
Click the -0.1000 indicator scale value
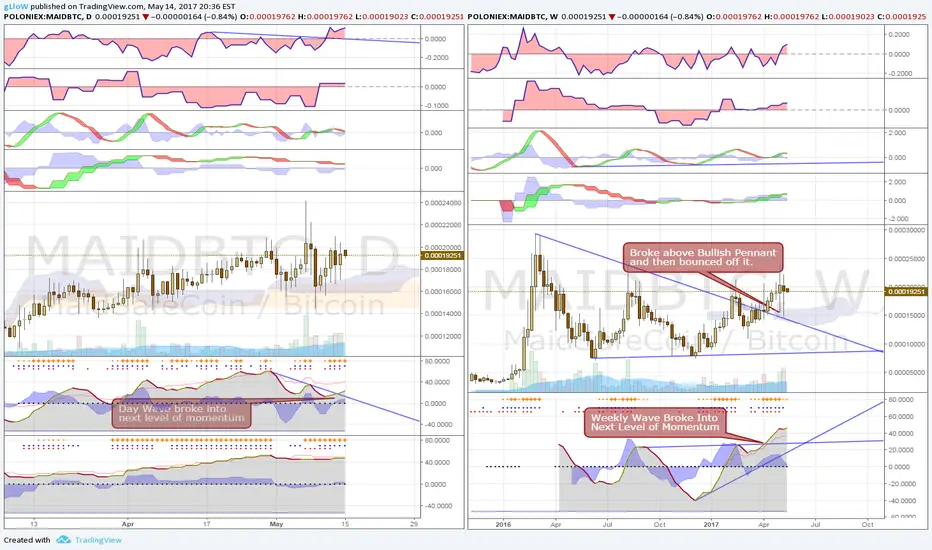(x=435, y=106)
